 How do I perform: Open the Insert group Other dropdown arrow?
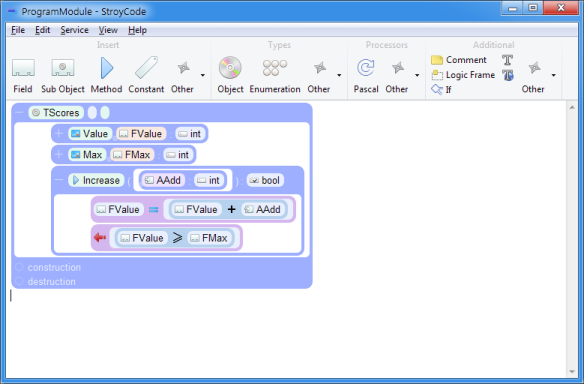pyautogui.click(x=203, y=76)
